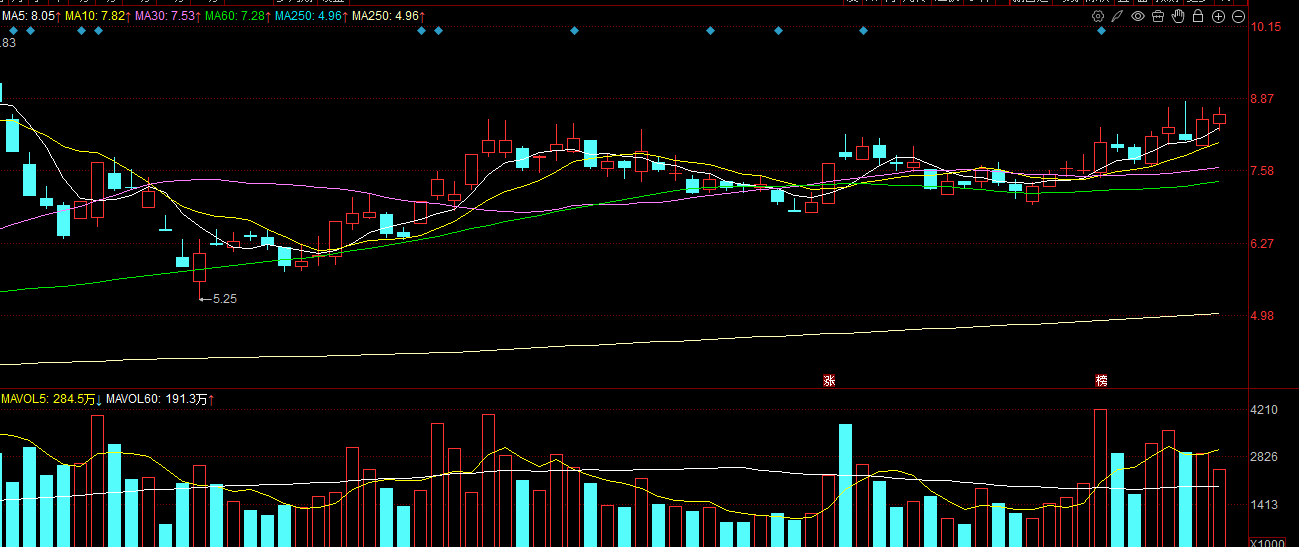This screenshot has width=1299, height=547.
Task: Click the 4210 volume axis label
Action: pos(1265,410)
